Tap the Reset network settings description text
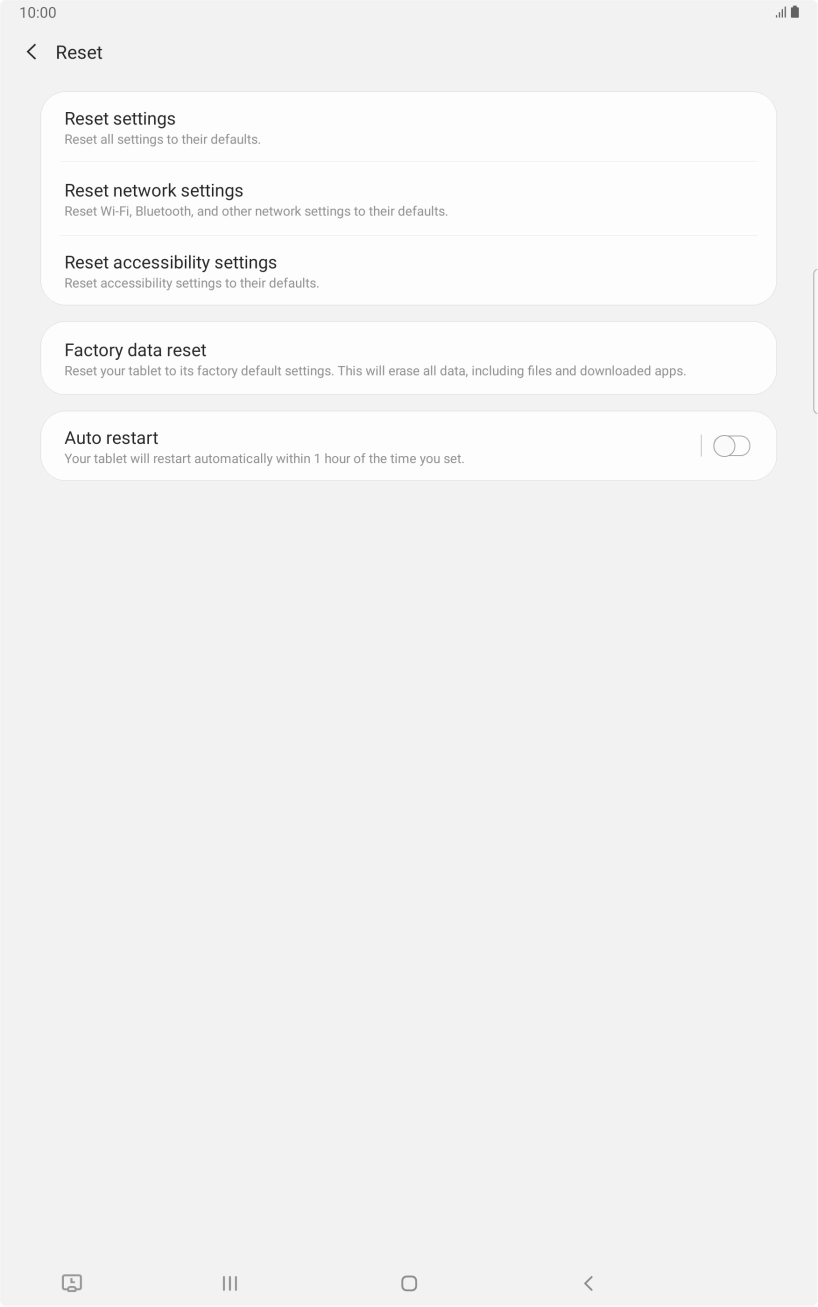818x1307 pixels. 256,211
